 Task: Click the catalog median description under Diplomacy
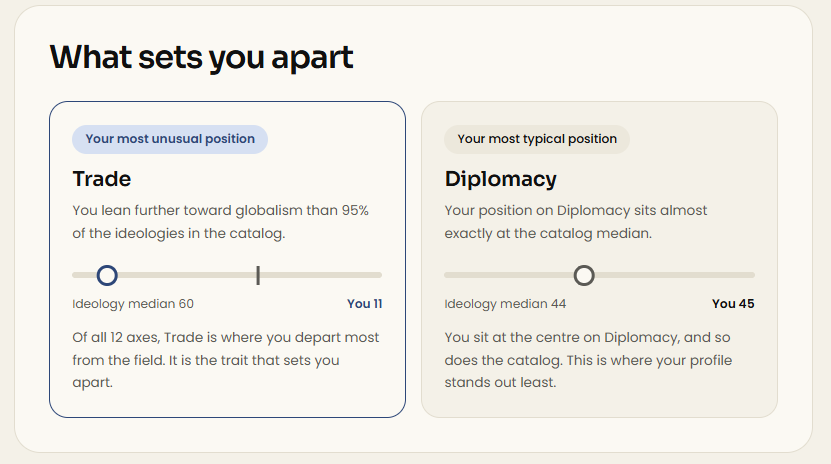[x=576, y=222]
